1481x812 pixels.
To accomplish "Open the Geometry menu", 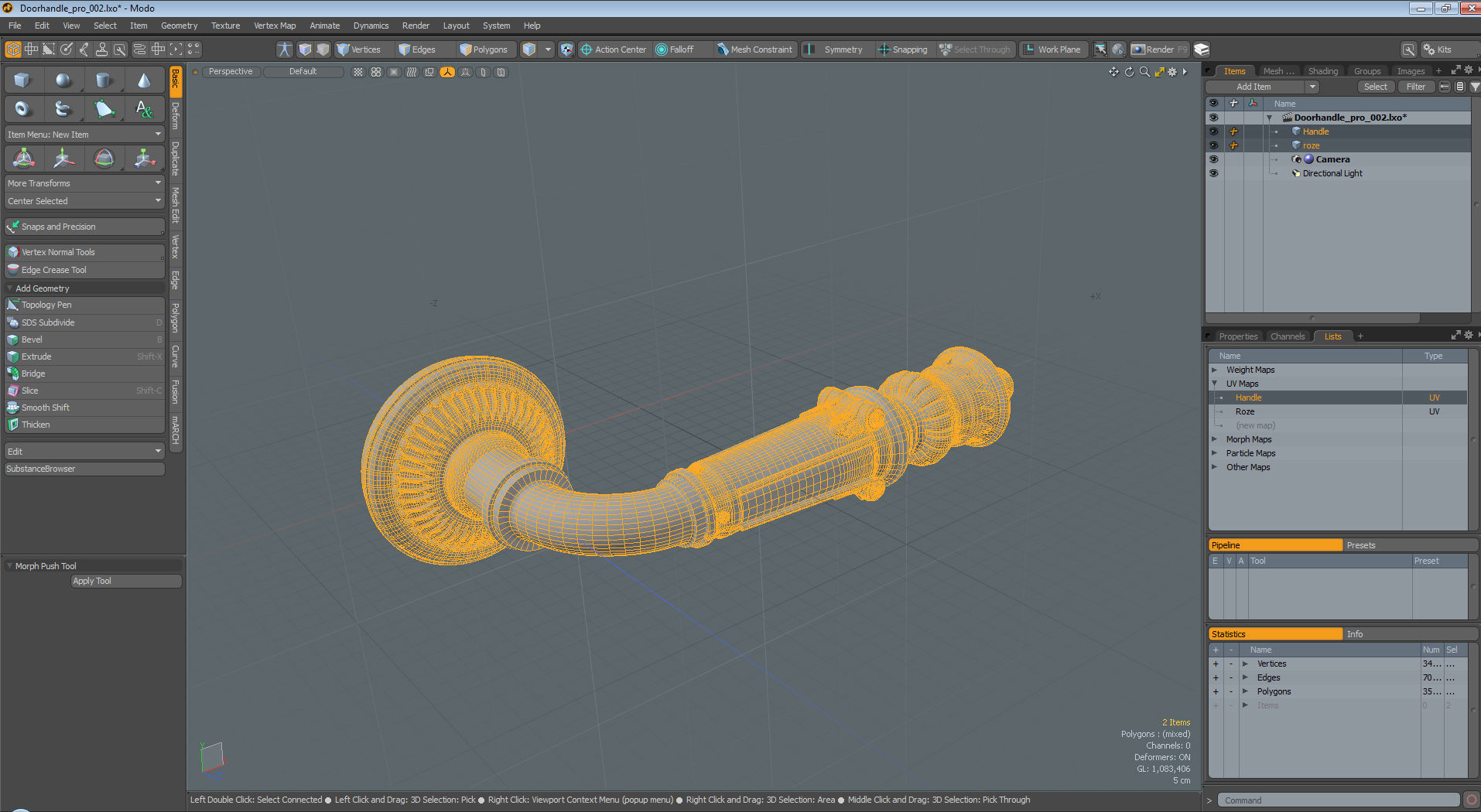I will (x=179, y=26).
